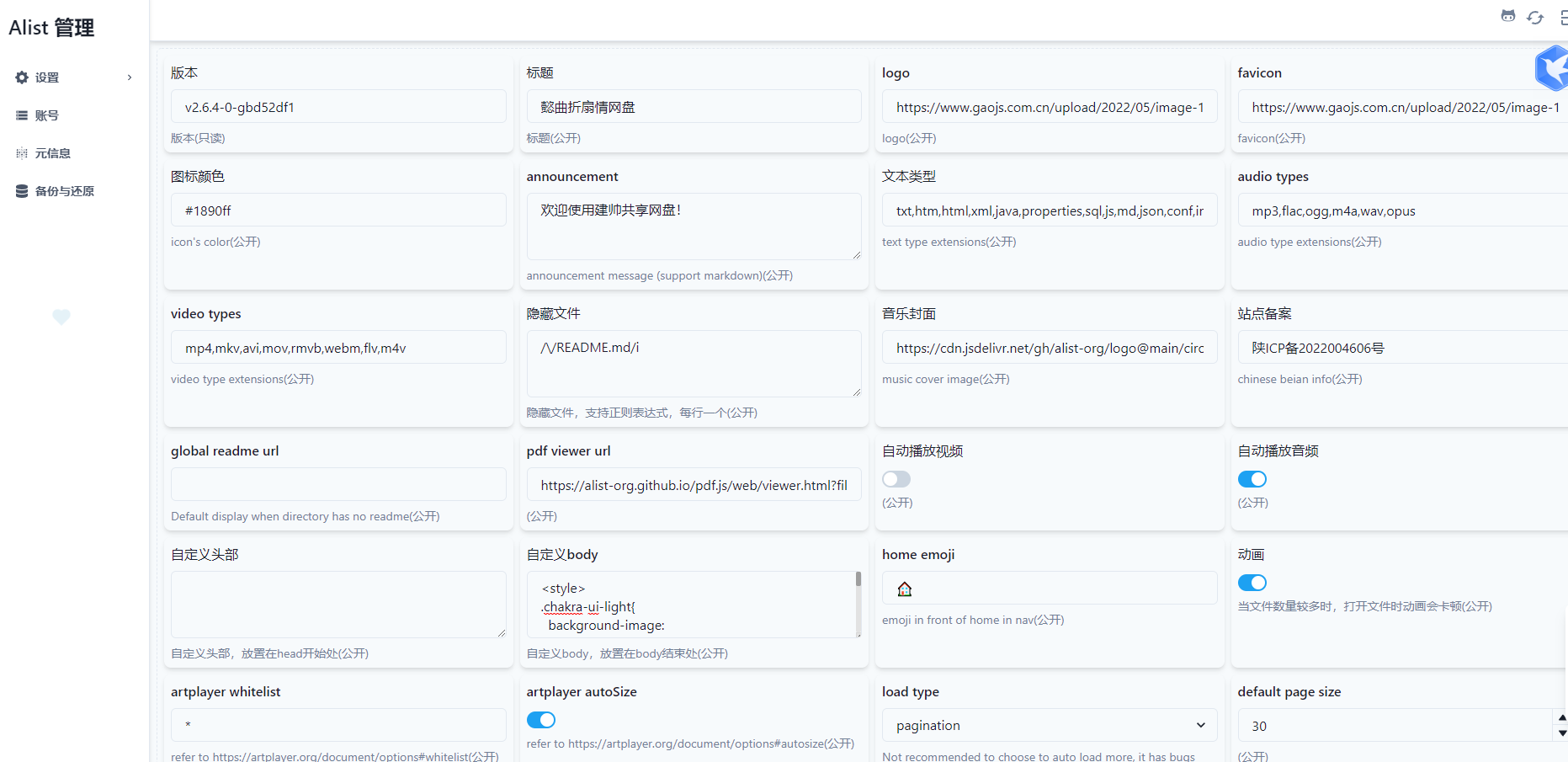Click the 'Default display when directory has no readme' hint

point(305,516)
